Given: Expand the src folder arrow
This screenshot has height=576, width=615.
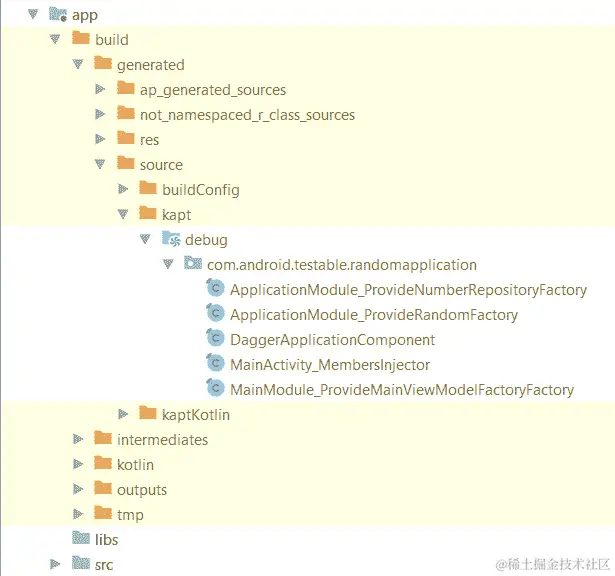Looking at the screenshot, I should coord(55,564).
